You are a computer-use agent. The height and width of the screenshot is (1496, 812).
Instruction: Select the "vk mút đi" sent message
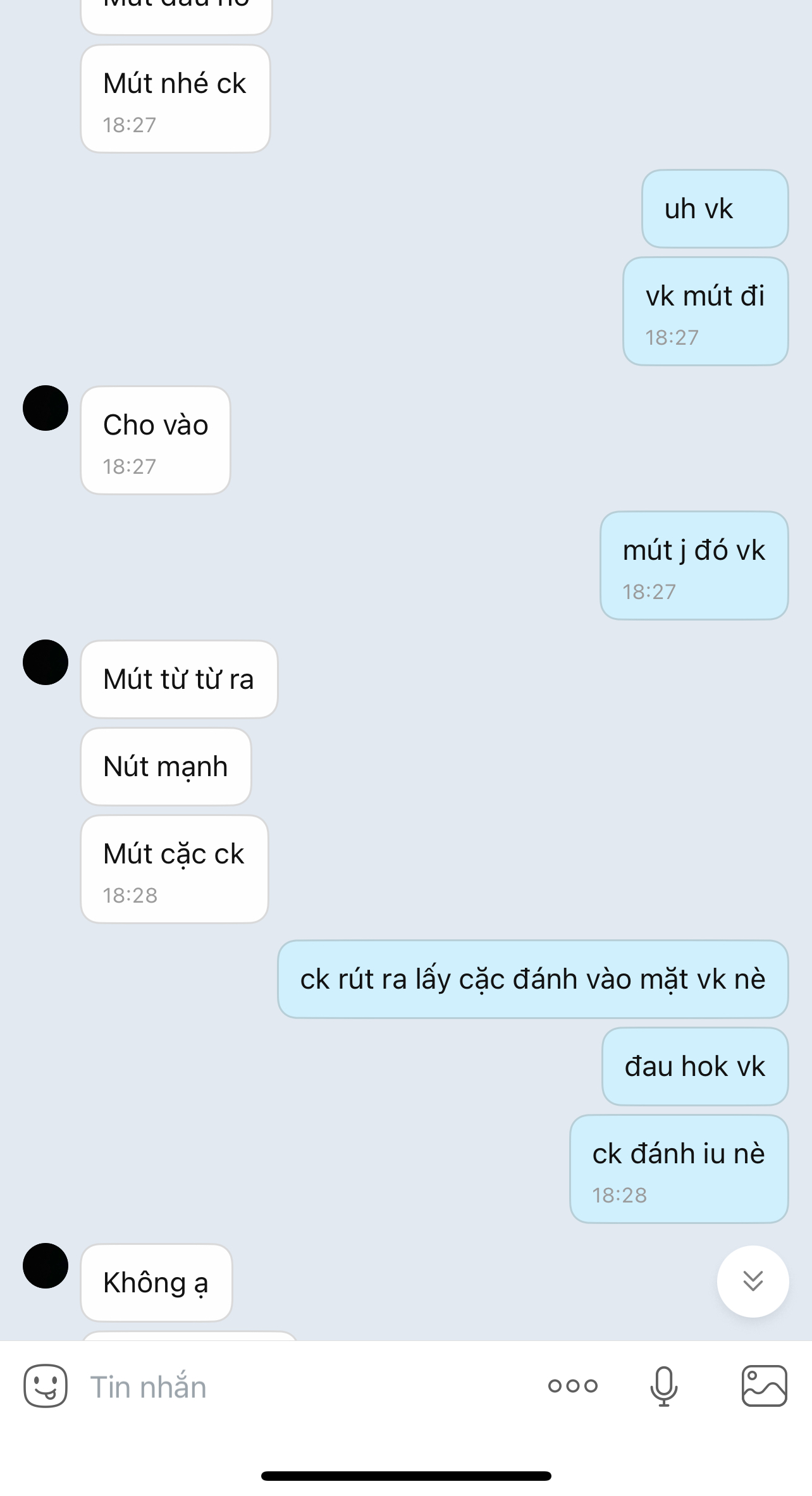[x=706, y=311]
